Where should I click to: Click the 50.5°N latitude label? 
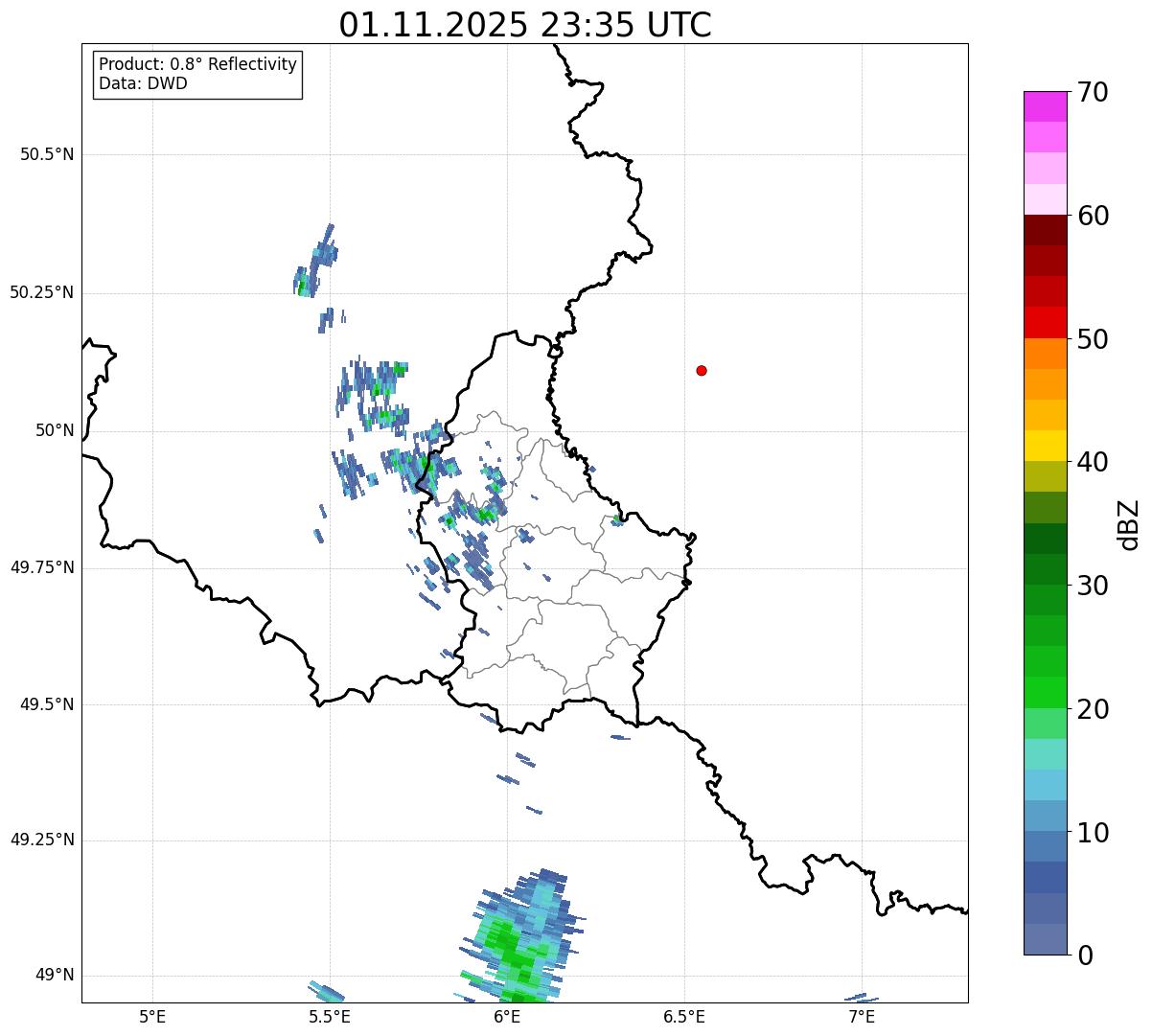[47, 154]
